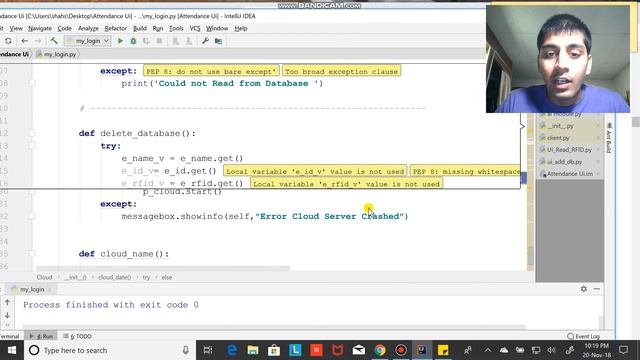
Task: Open the Code menu
Action: pos(64,28)
